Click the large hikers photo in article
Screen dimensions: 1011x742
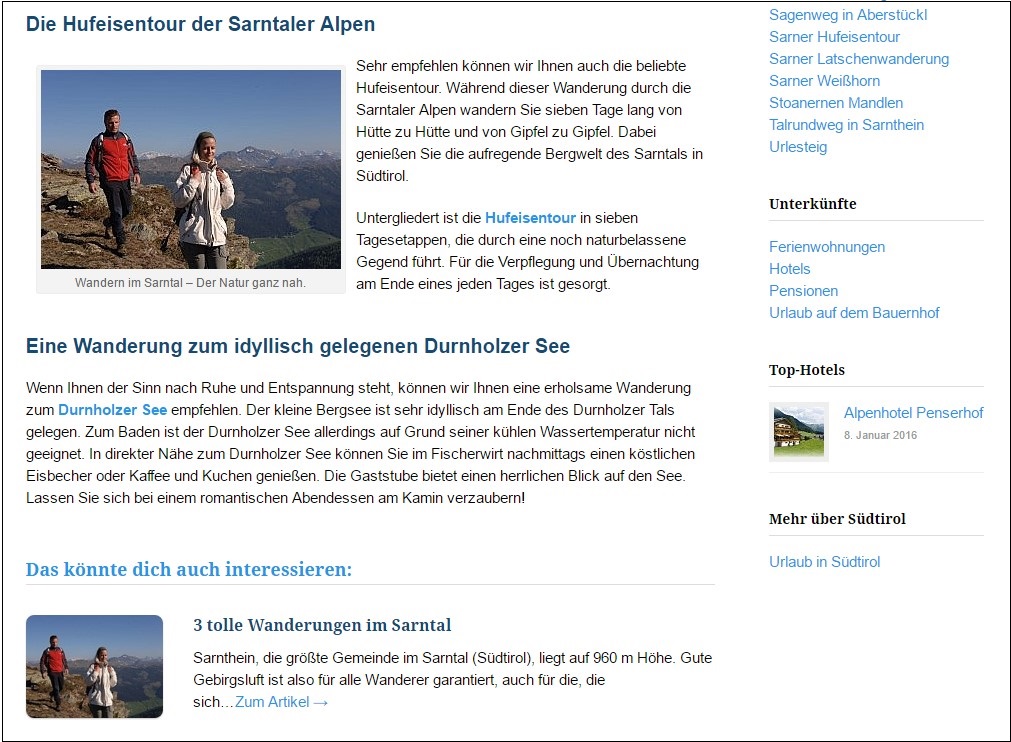(191, 170)
